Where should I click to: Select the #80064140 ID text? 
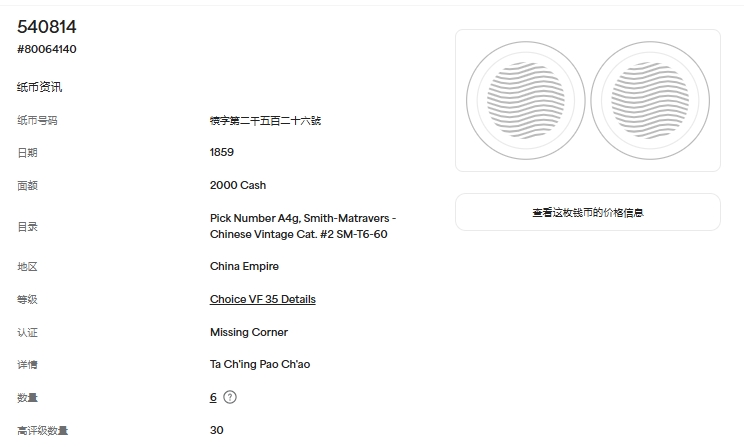coord(47,49)
